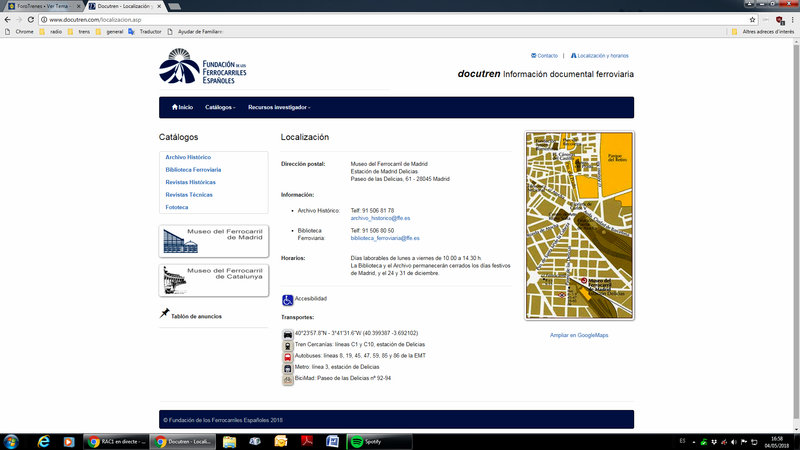Click the BiciMad bicycle icon

coord(288,379)
